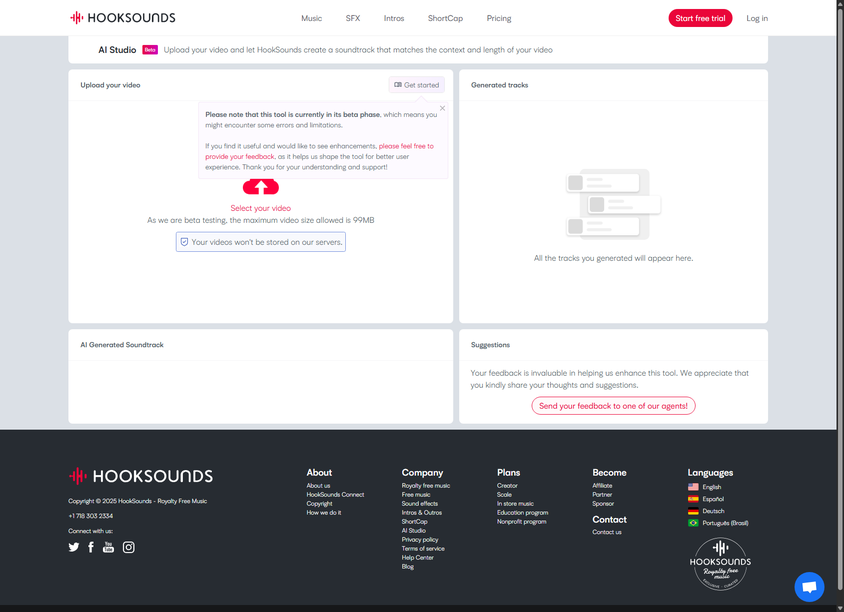844x612 pixels.
Task: Click the shield icon on the storage notice
Action: [185, 241]
